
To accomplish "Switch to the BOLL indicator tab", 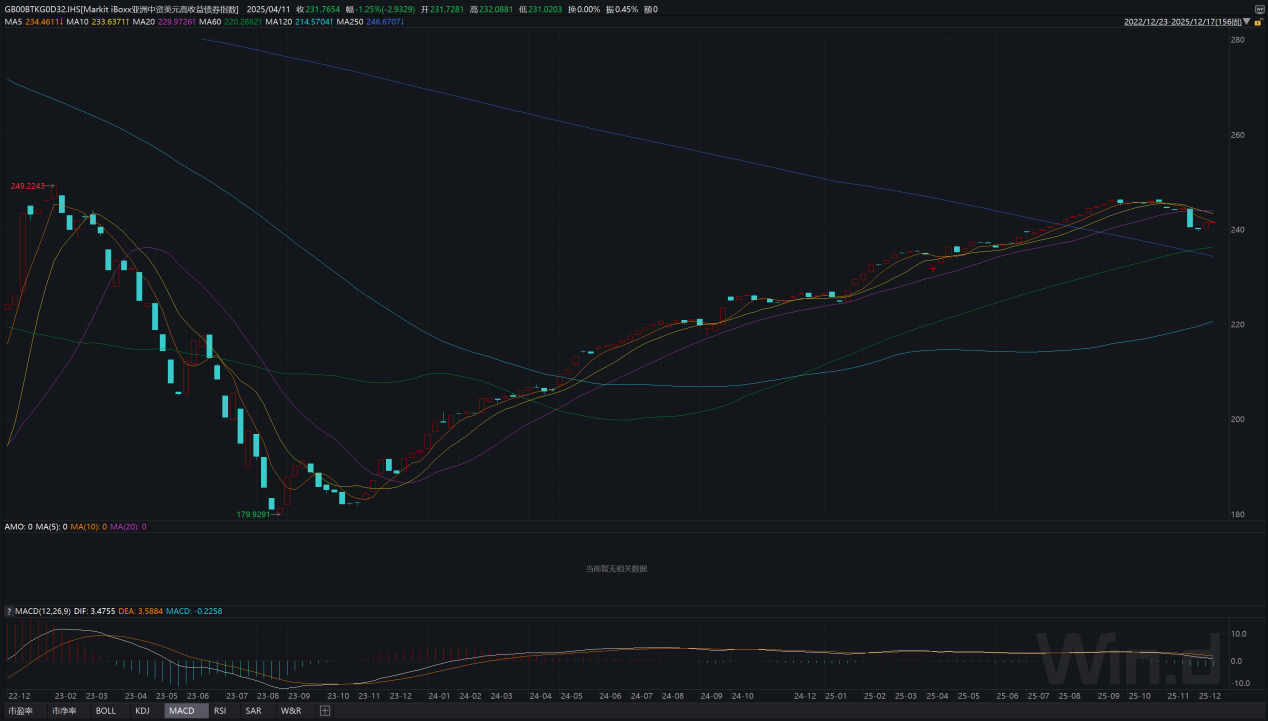I will tap(105, 711).
